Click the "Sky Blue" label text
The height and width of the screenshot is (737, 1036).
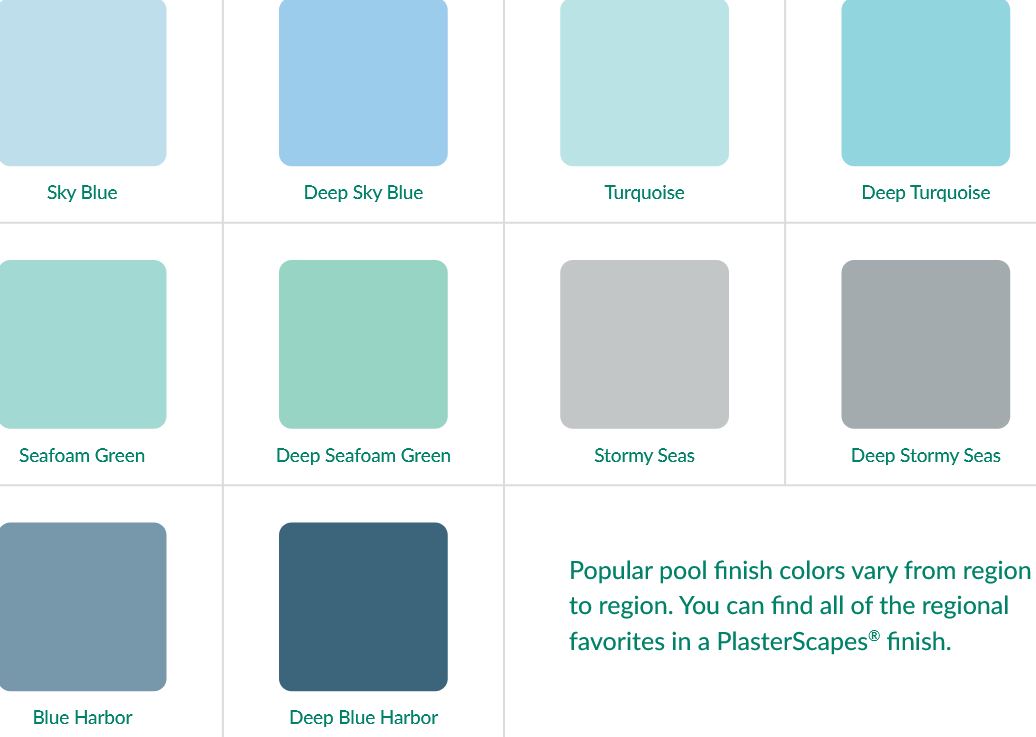click(x=82, y=193)
